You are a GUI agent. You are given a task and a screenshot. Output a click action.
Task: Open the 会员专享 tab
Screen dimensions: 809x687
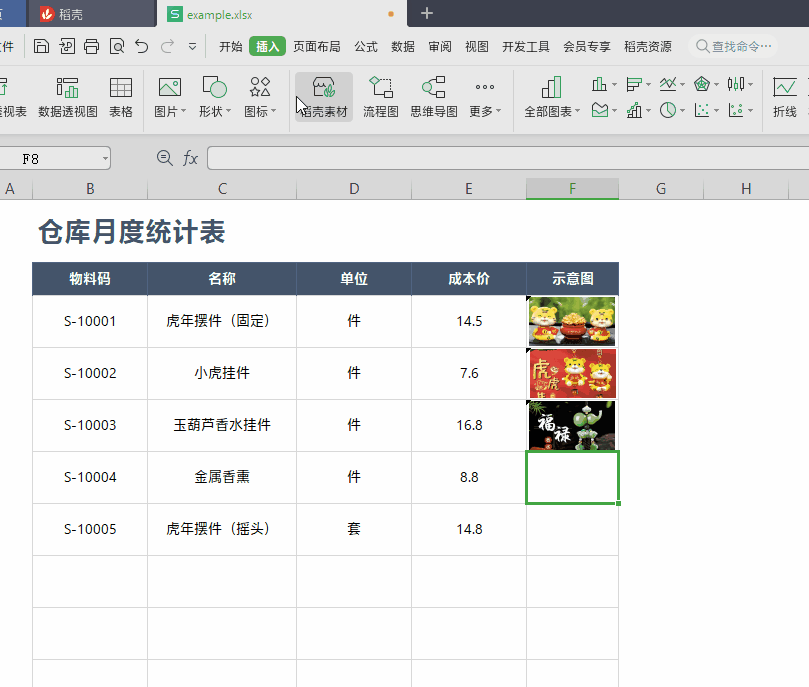click(587, 46)
